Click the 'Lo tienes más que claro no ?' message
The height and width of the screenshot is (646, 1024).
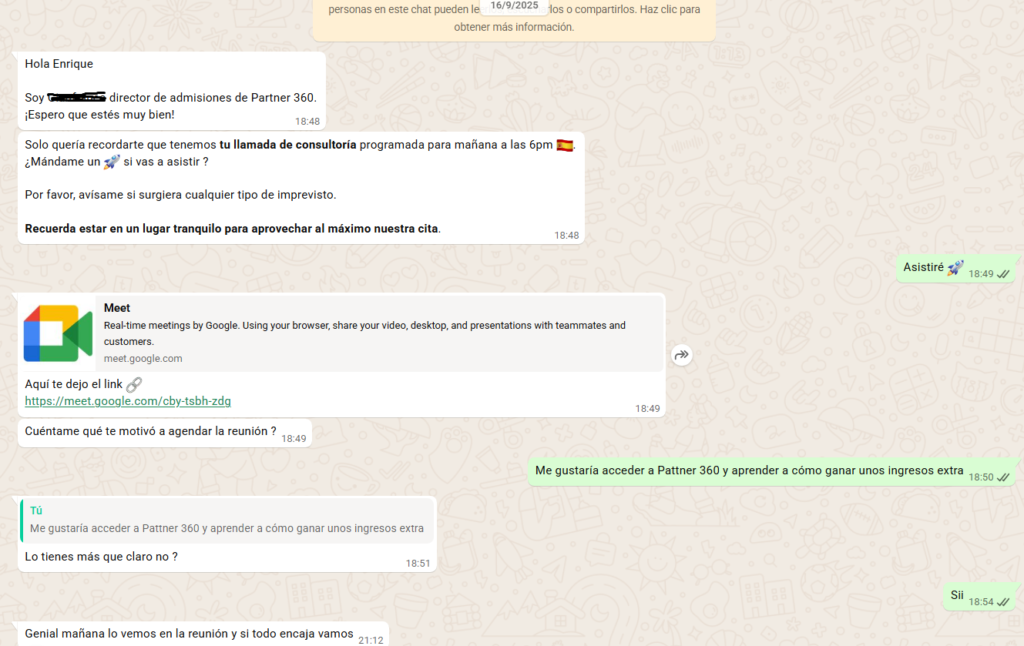pyautogui.click(x=101, y=556)
